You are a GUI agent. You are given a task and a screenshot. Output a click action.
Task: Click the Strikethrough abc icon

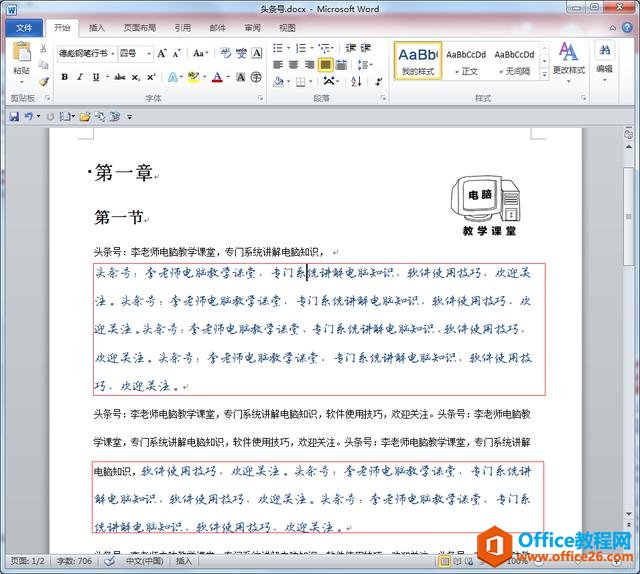pyautogui.click(x=120, y=77)
